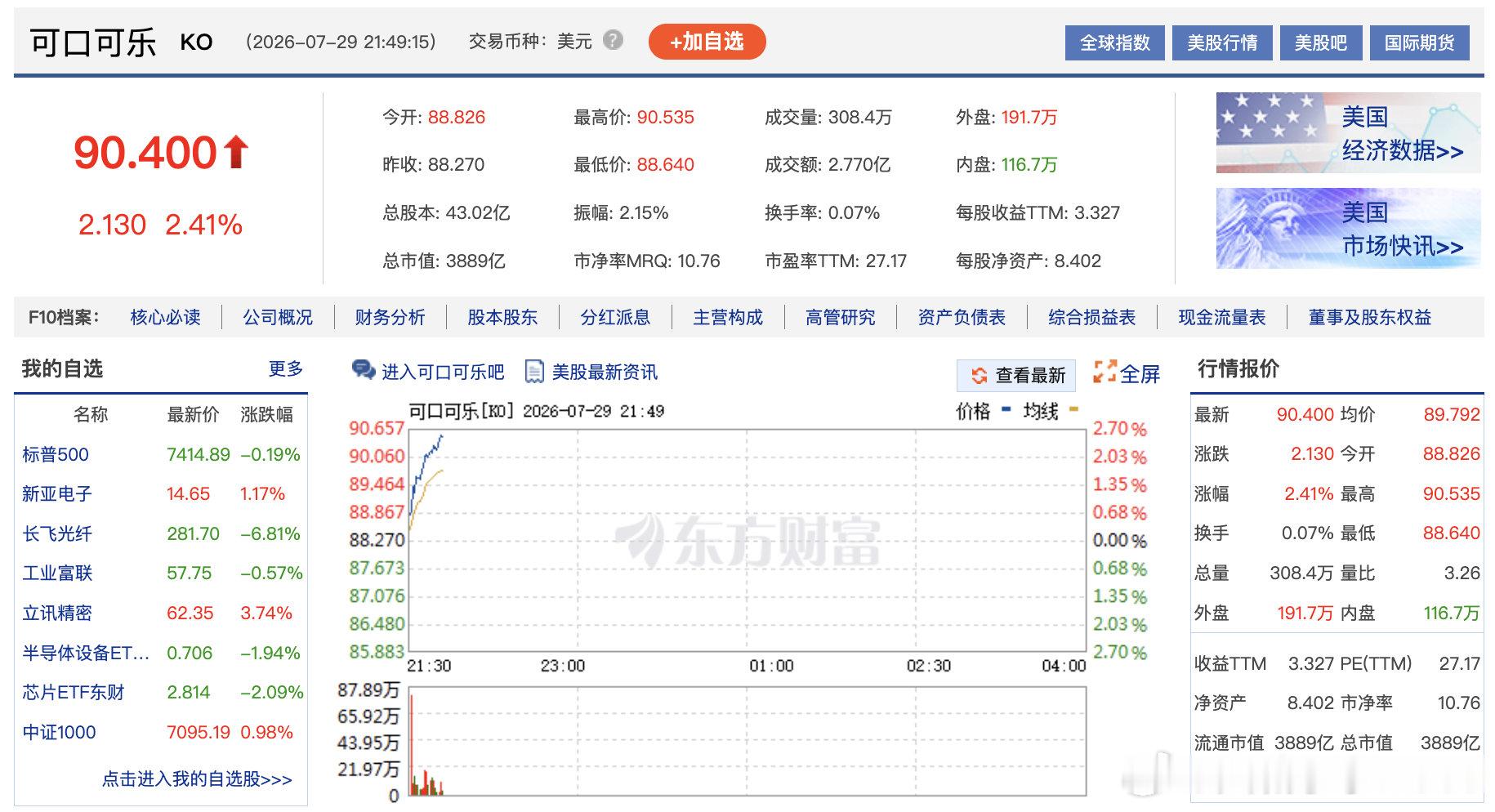Open 芯片ETF东财 in watchlist
Image resolution: width=1495 pixels, height=812 pixels.
tap(74, 692)
